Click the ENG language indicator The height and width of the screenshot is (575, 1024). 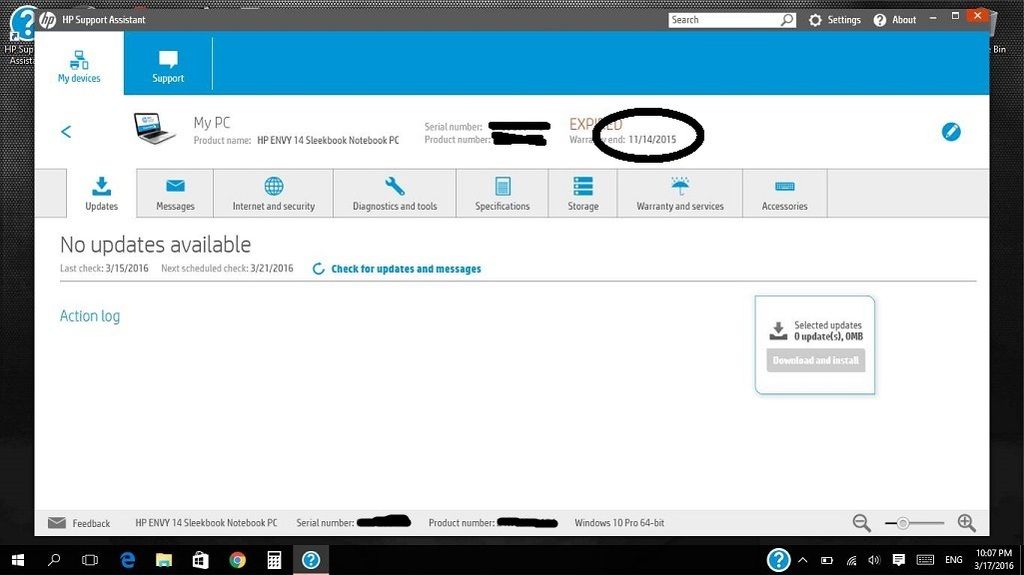click(x=953, y=560)
